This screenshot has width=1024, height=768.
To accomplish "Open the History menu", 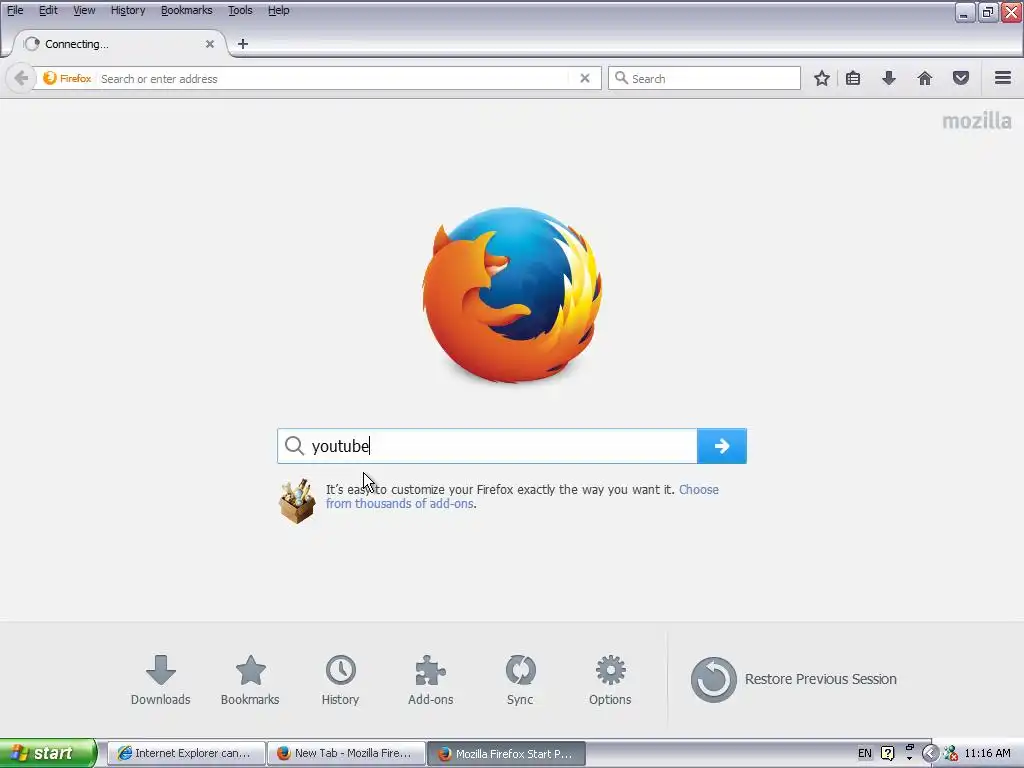I will (128, 10).
